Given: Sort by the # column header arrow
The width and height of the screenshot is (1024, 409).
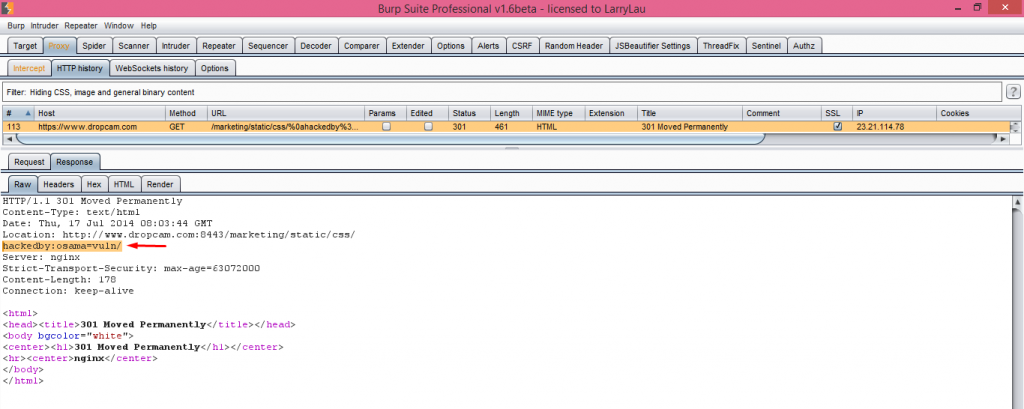Looking at the screenshot, I should pyautogui.click(x=27, y=114).
